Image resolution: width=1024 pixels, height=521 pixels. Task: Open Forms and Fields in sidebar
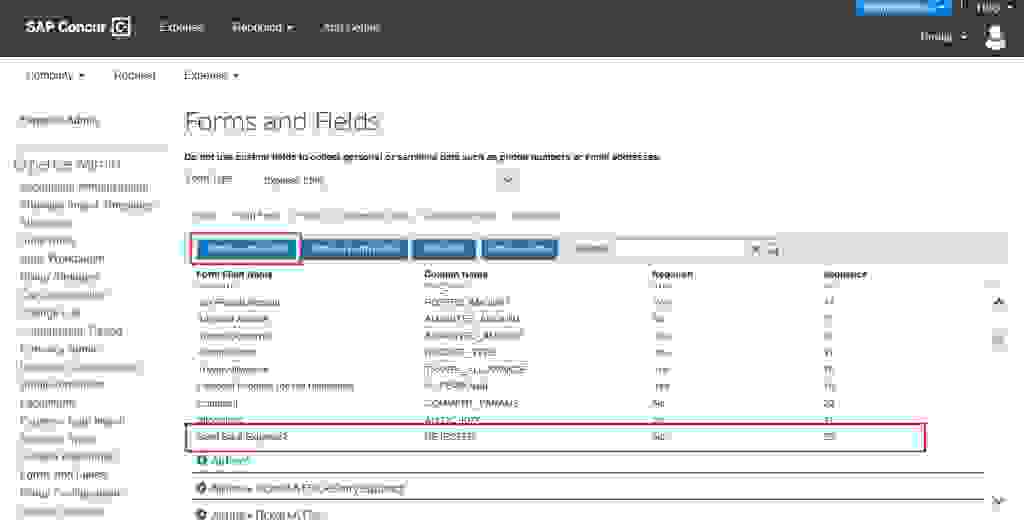coord(63,475)
